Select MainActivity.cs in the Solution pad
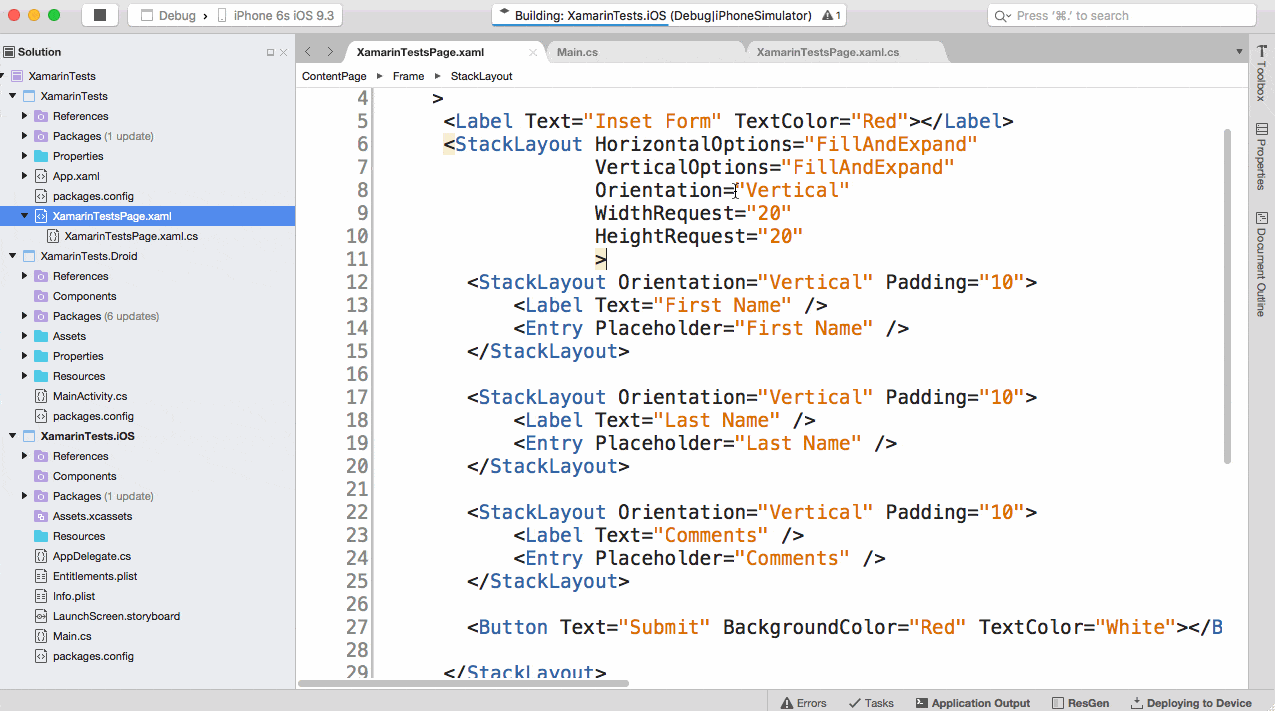 (x=90, y=396)
